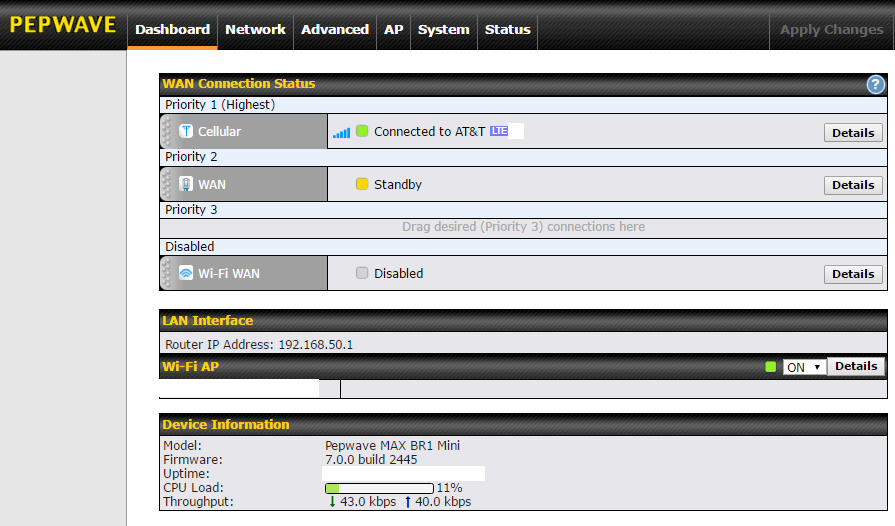Image resolution: width=895 pixels, height=526 pixels.
Task: Click the grey Wi-Fi WAN Disabled indicator
Action: (362, 273)
